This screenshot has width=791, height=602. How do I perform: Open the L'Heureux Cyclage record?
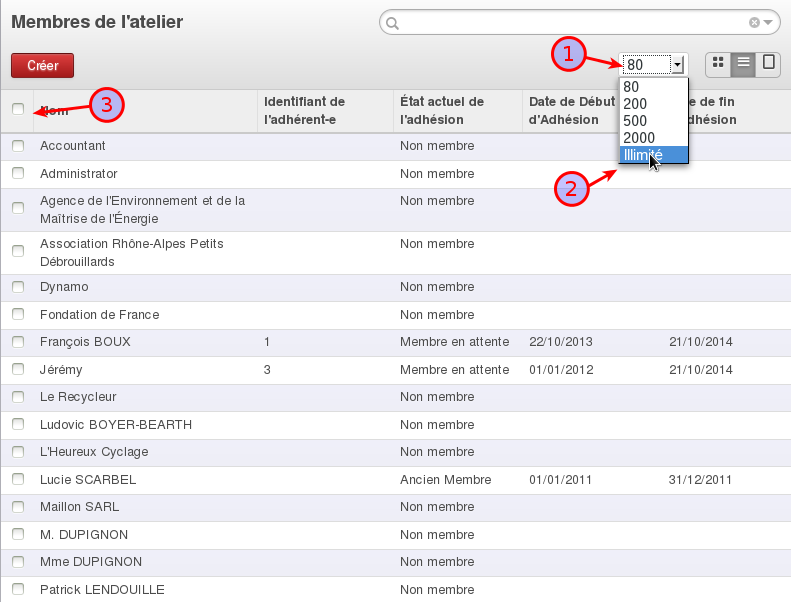[x=94, y=452]
